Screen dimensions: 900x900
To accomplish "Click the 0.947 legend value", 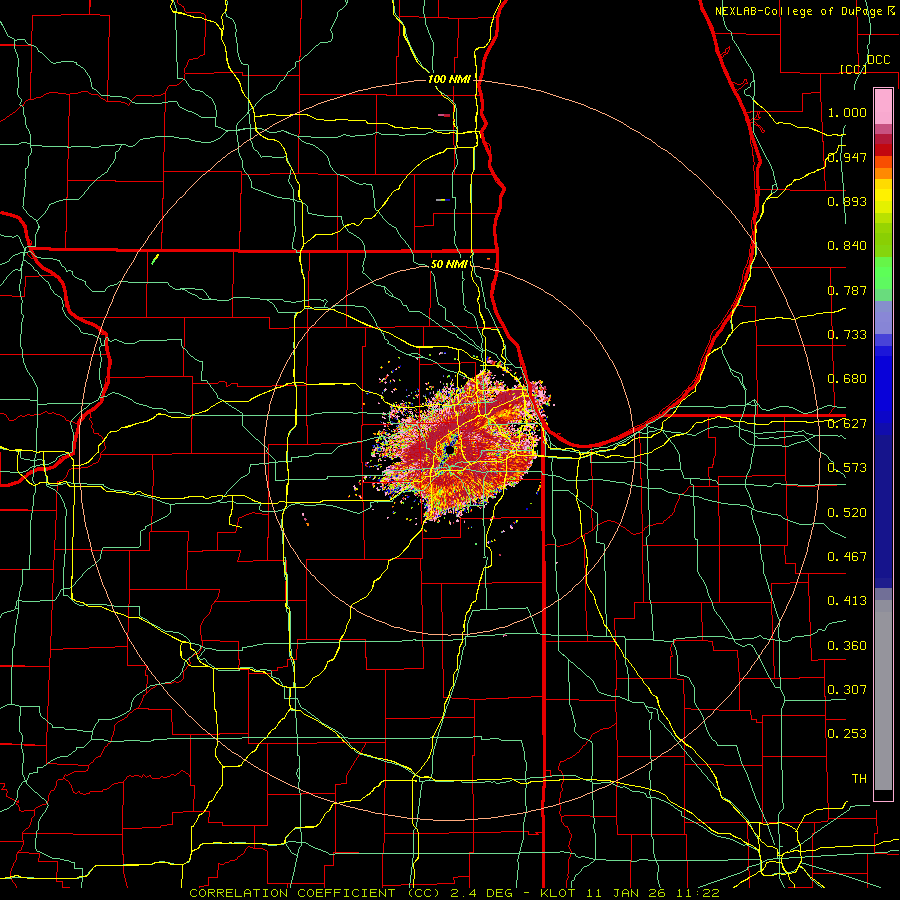I will tap(847, 157).
